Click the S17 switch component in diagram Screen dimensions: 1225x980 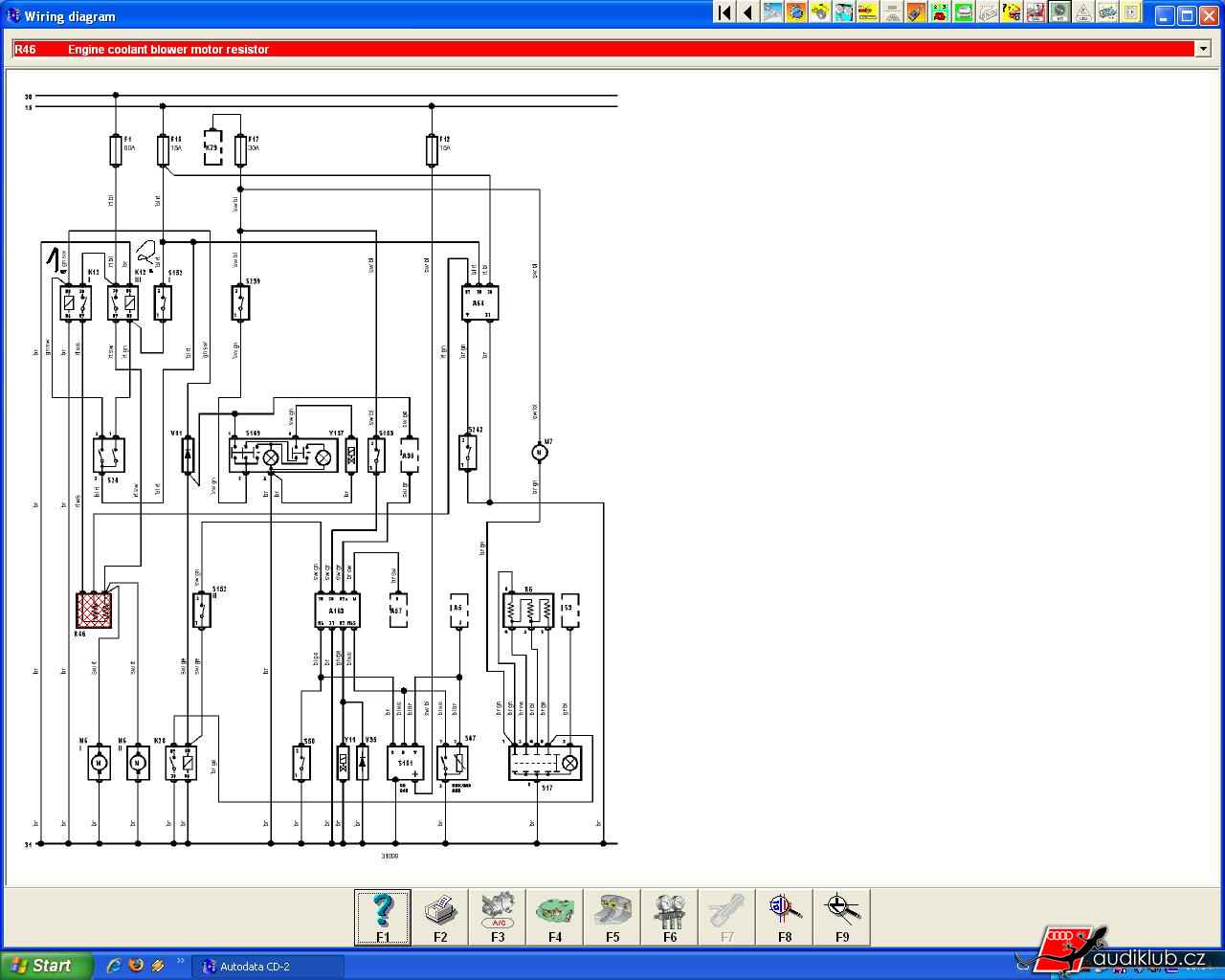tap(545, 763)
